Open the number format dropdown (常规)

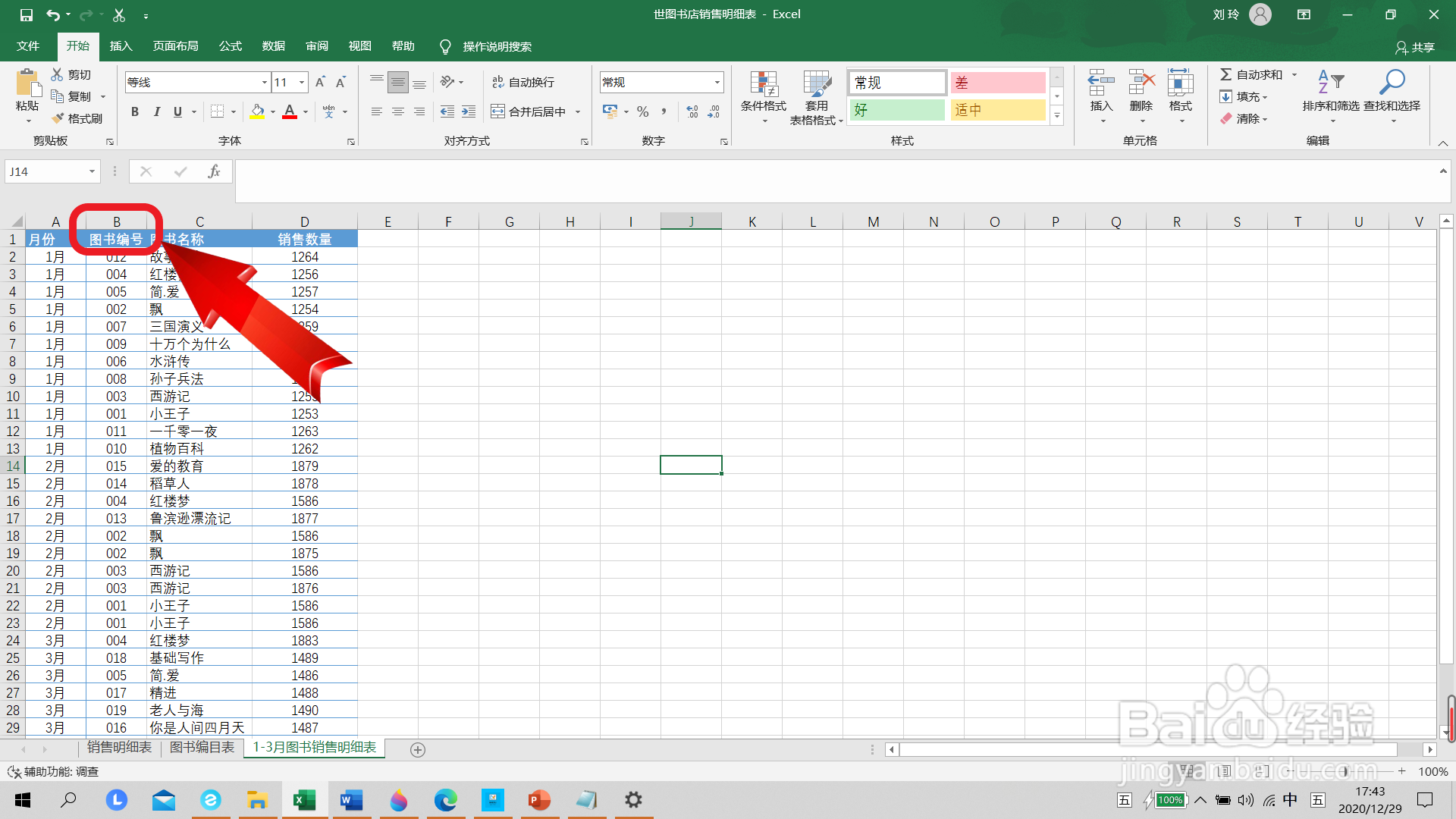coord(717,82)
